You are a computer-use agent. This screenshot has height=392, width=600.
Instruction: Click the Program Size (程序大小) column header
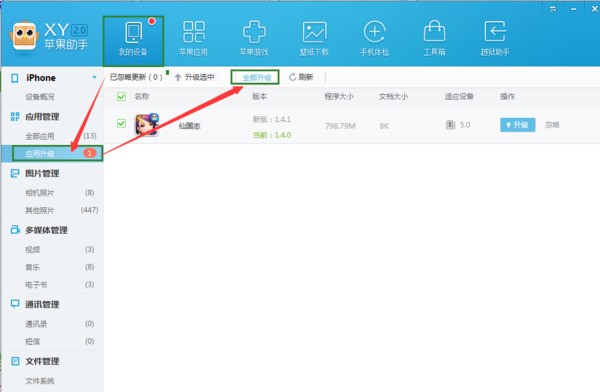coord(339,96)
